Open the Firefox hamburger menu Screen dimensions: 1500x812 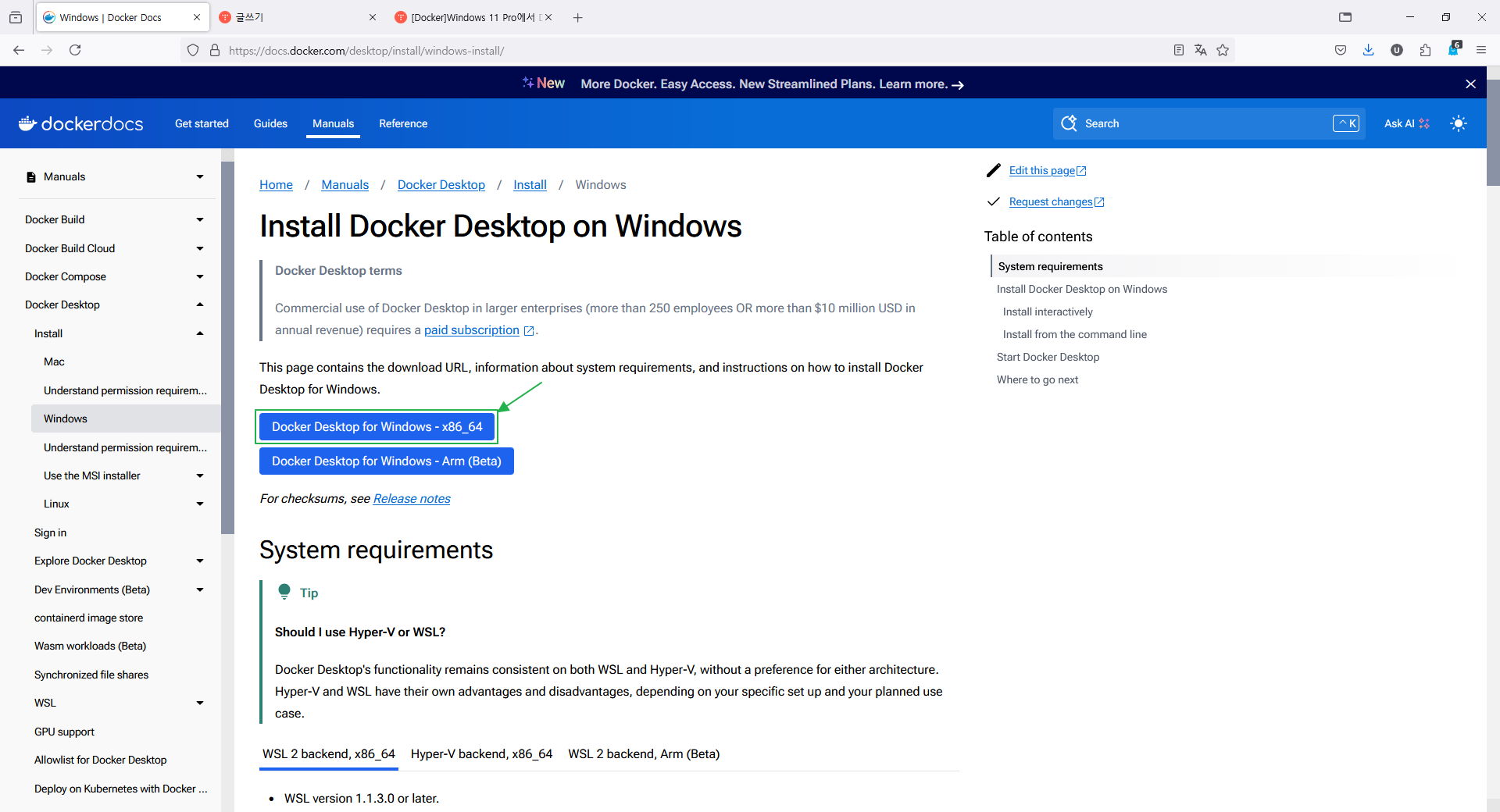tap(1481, 50)
